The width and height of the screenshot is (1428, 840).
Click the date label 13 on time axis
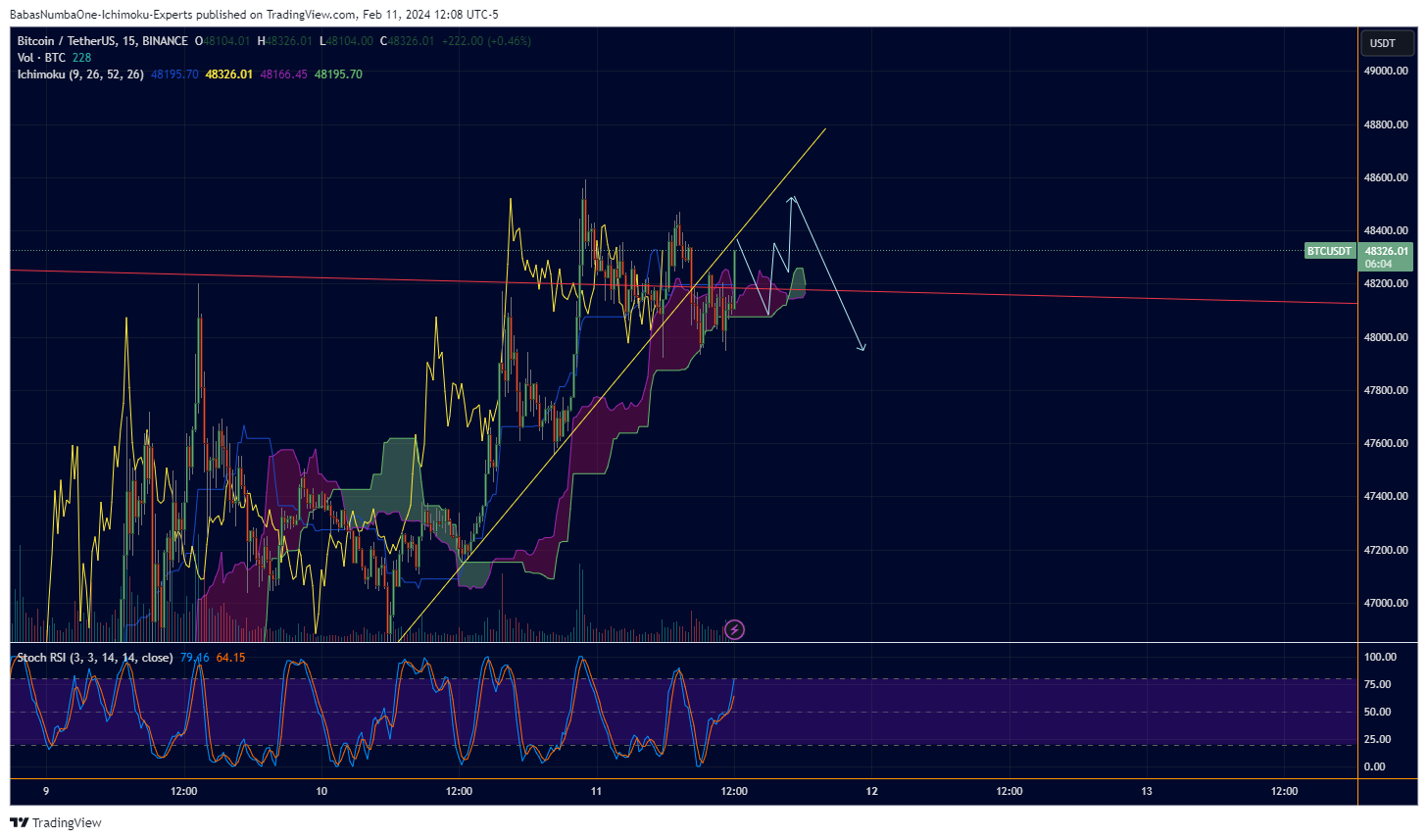click(1147, 791)
